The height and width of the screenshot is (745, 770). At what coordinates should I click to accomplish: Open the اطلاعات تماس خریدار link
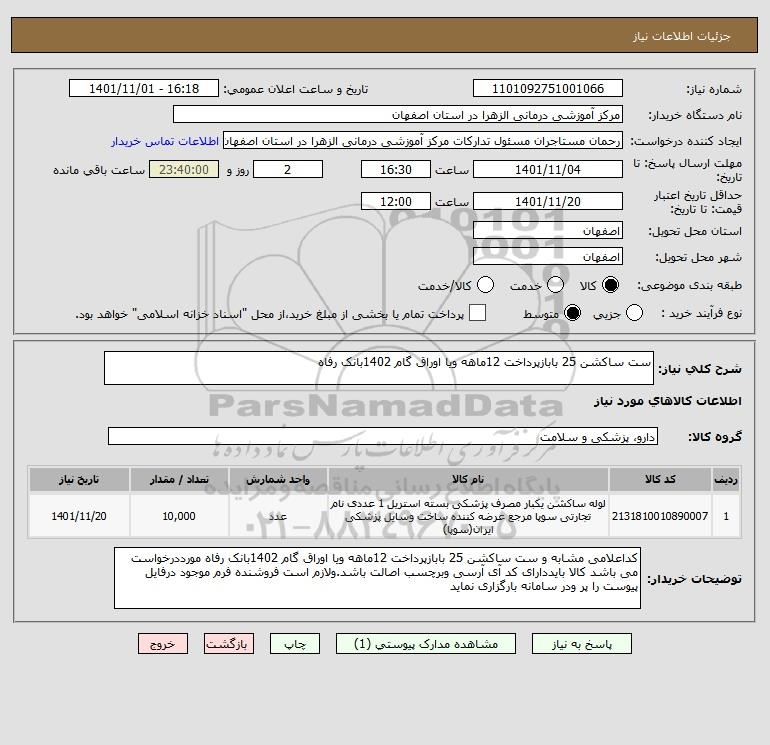pyautogui.click(x=165, y=141)
